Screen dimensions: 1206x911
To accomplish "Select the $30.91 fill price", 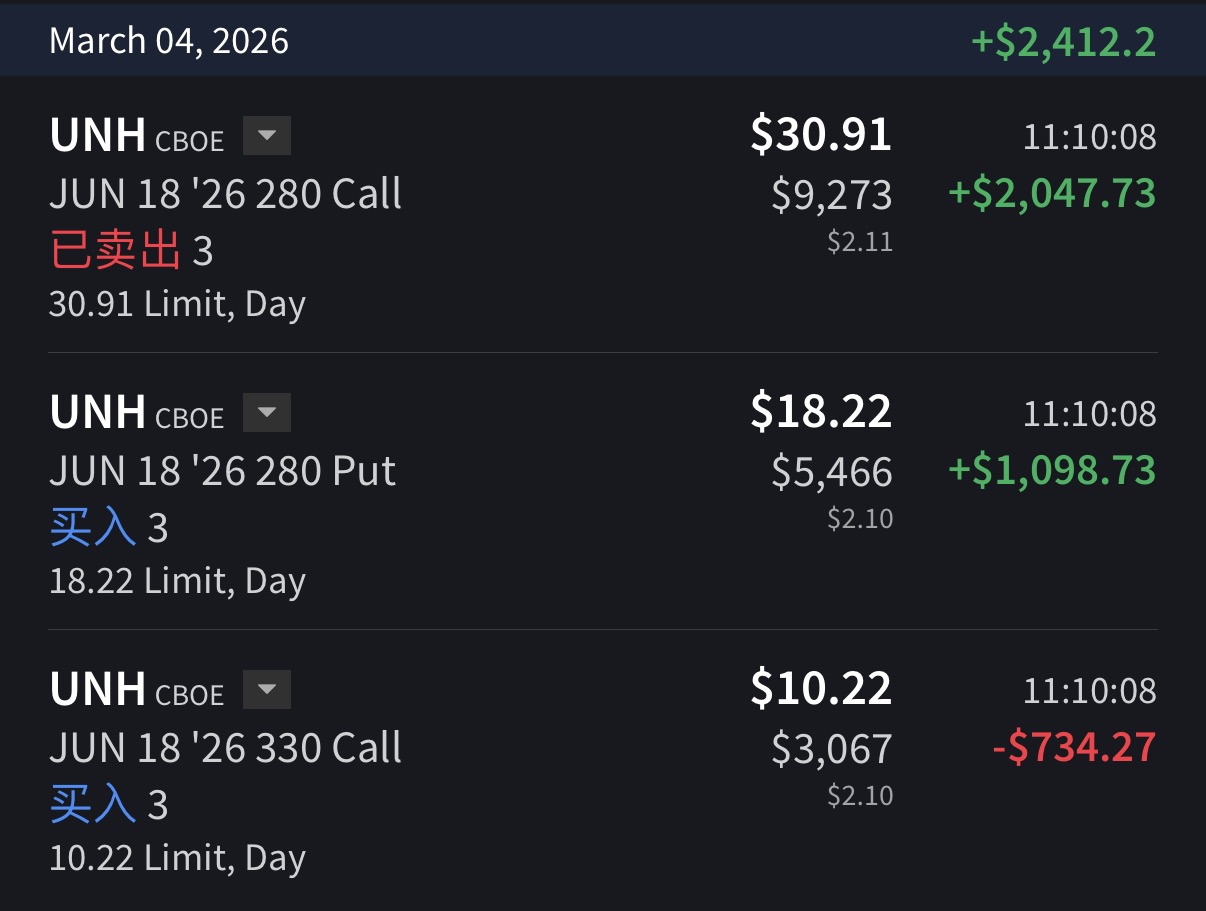I will pyautogui.click(x=821, y=135).
